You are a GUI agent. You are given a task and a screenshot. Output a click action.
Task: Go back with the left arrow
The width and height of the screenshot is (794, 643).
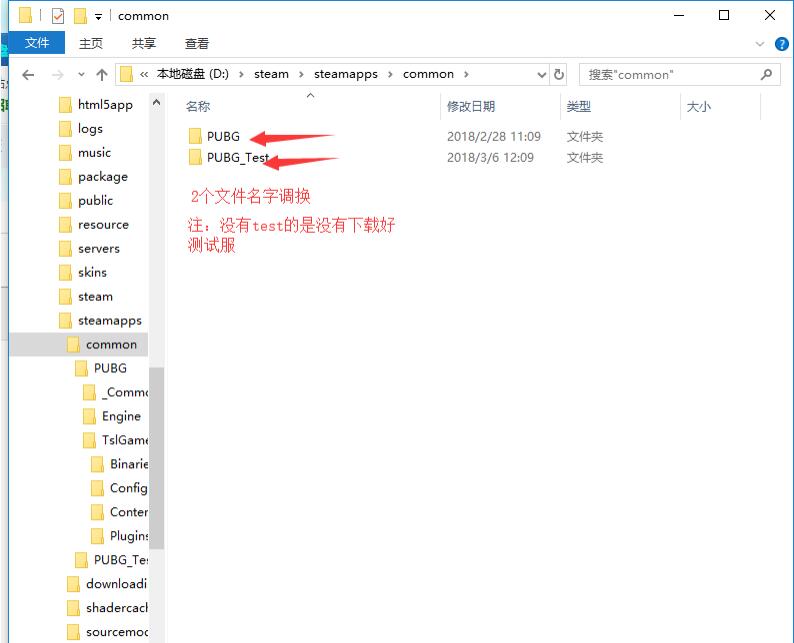coord(28,75)
